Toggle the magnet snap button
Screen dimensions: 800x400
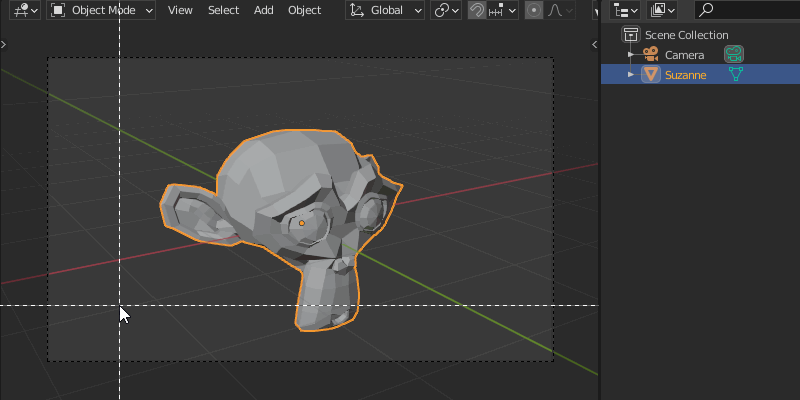pos(477,10)
